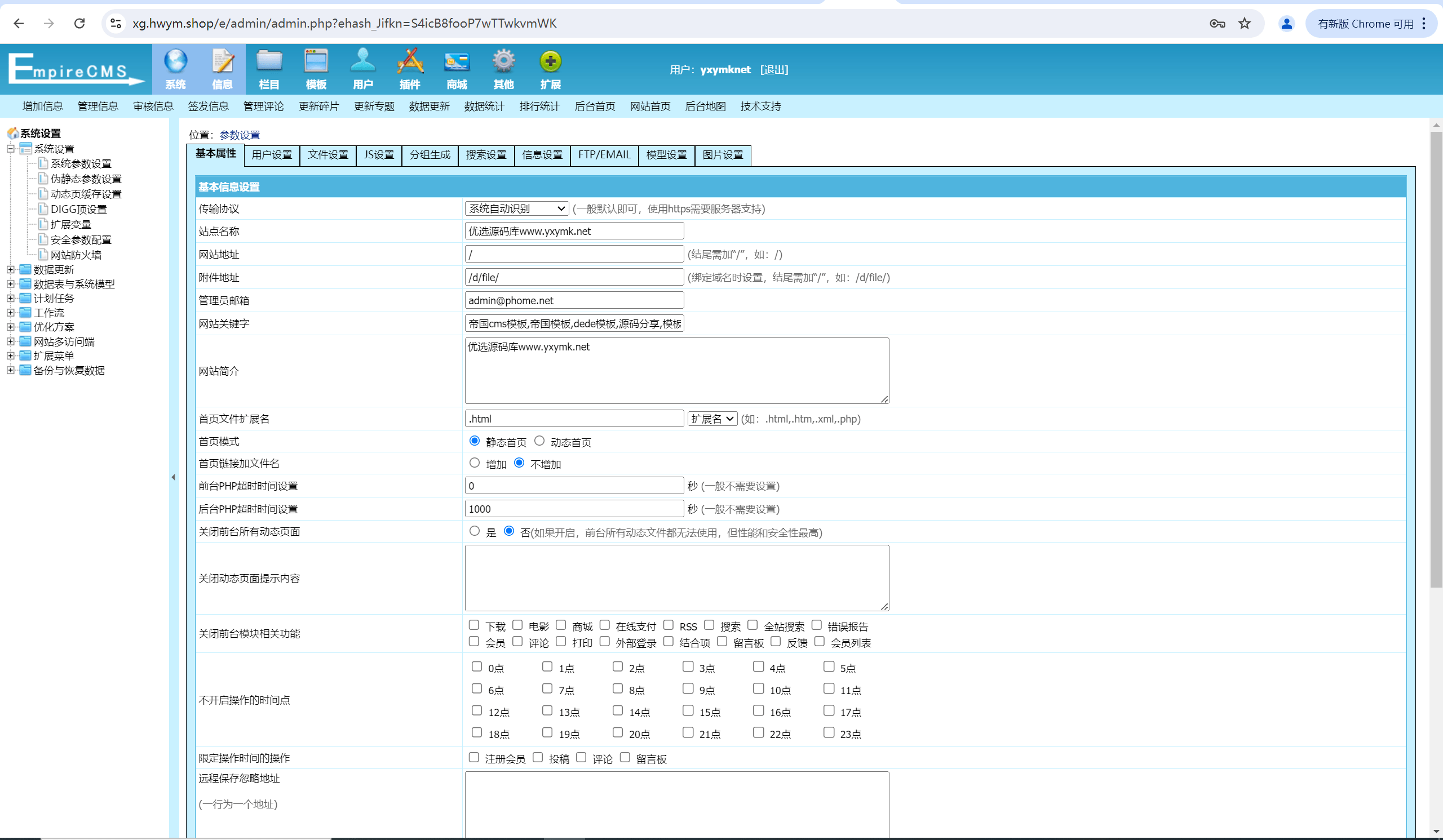1443x840 pixels.
Task: Open the 模板 template icon menu
Action: tap(316, 69)
